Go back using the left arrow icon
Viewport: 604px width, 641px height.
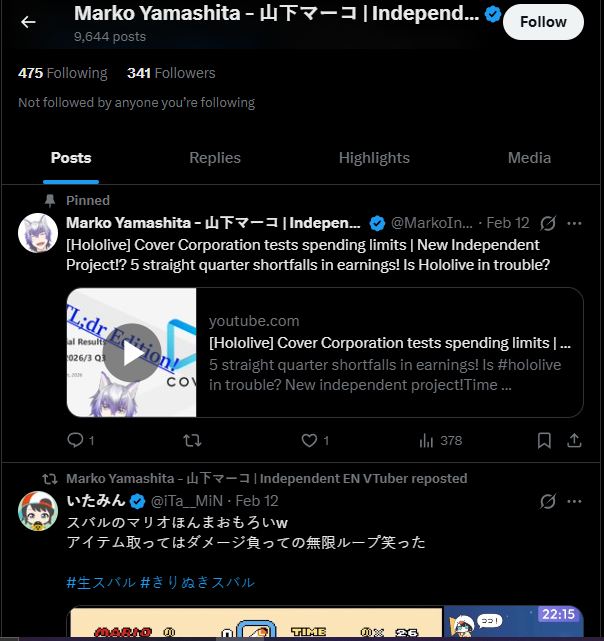point(28,22)
